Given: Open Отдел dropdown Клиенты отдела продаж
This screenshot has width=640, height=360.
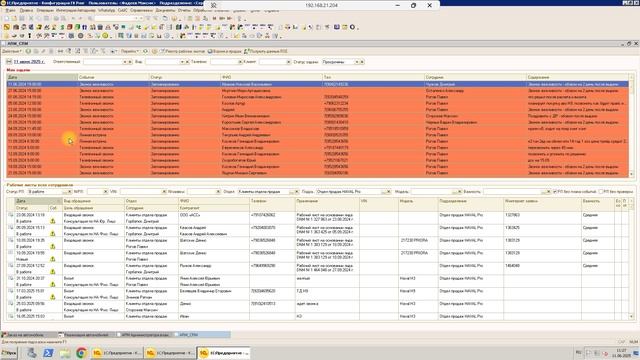Looking at the screenshot, I should click(x=291, y=191).
